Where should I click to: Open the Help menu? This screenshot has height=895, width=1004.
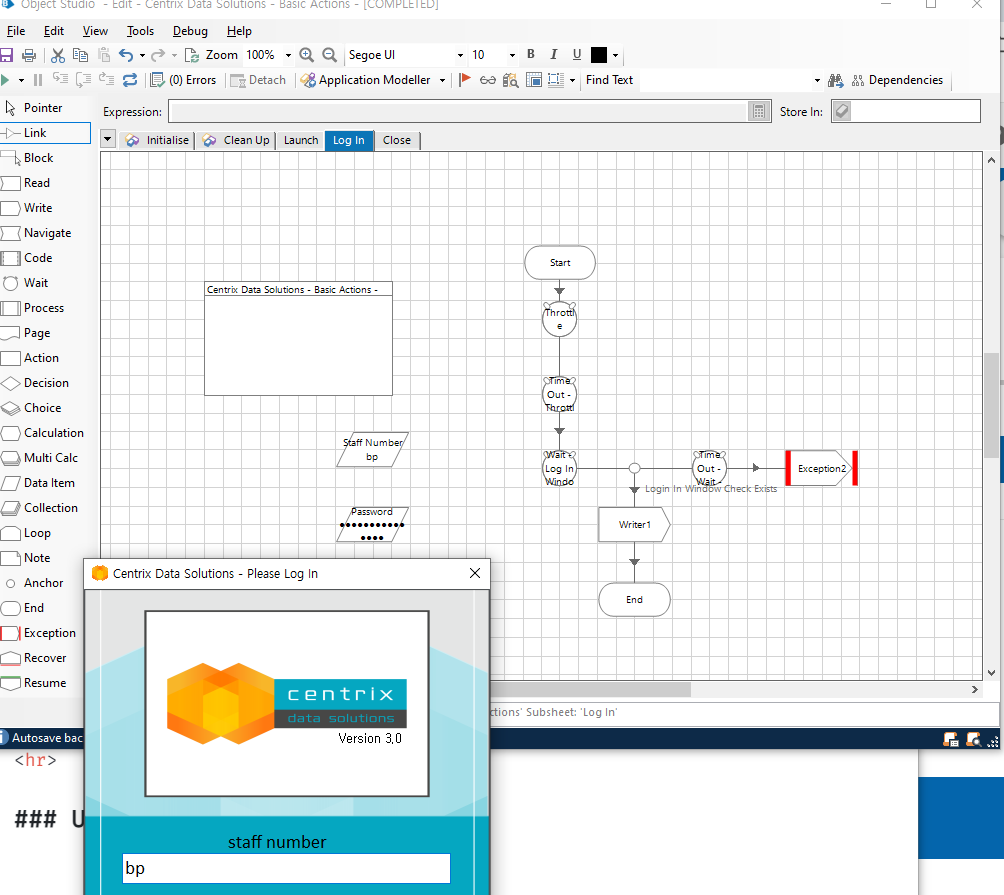point(239,31)
